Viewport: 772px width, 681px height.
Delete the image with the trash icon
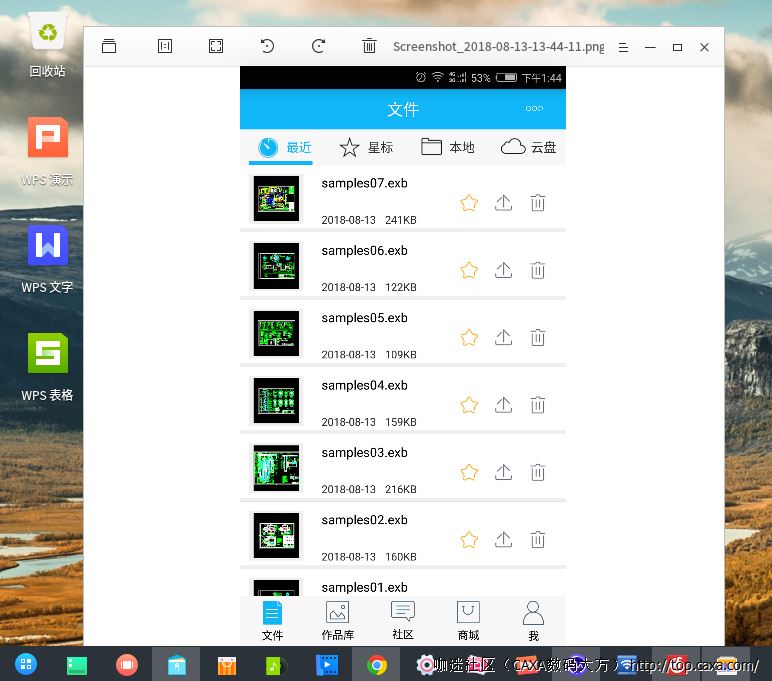tap(369, 46)
